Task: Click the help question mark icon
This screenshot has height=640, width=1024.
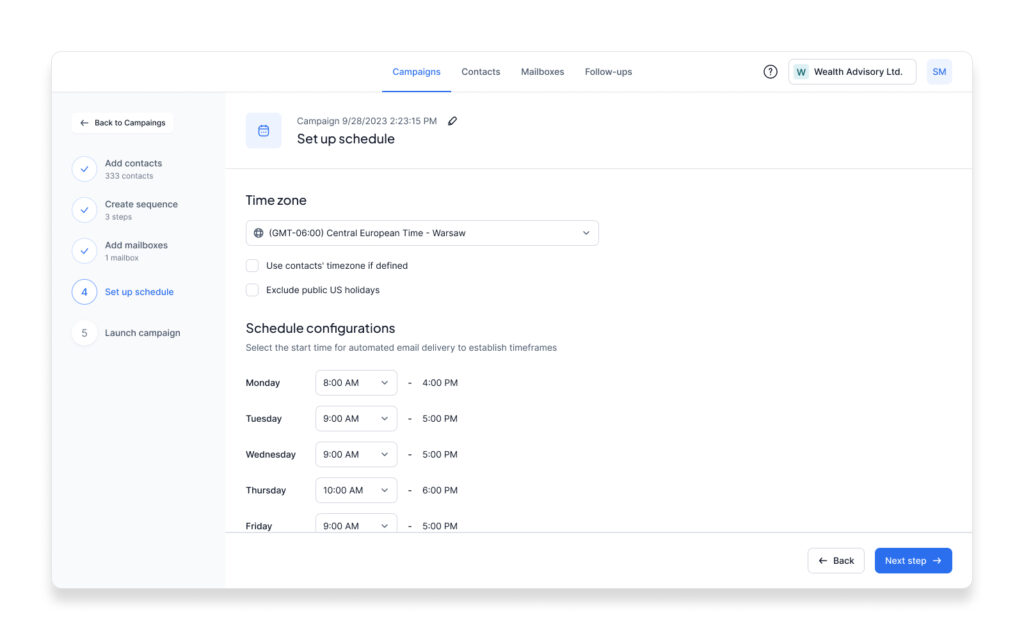Action: coord(770,72)
